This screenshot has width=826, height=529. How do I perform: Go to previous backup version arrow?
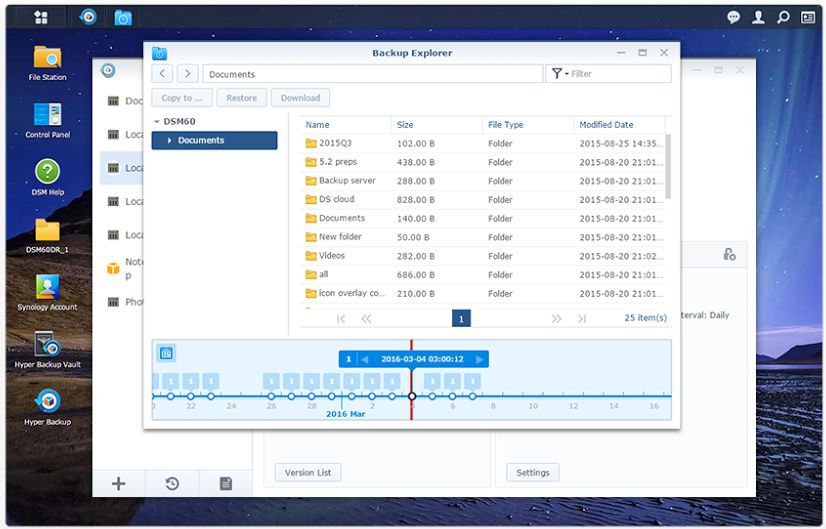[x=365, y=359]
